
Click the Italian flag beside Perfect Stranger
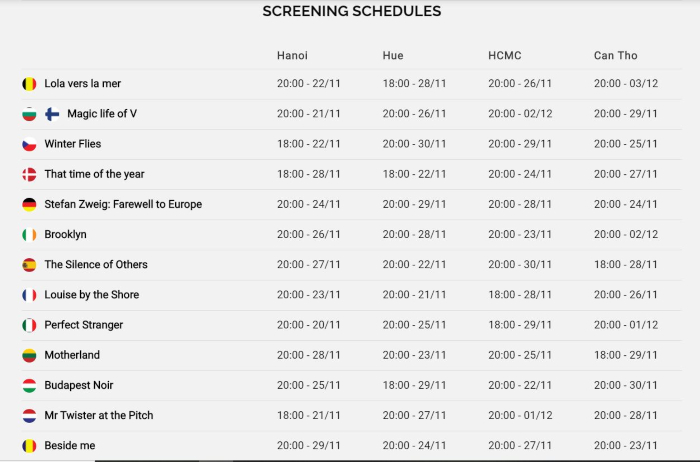pyautogui.click(x=29, y=325)
